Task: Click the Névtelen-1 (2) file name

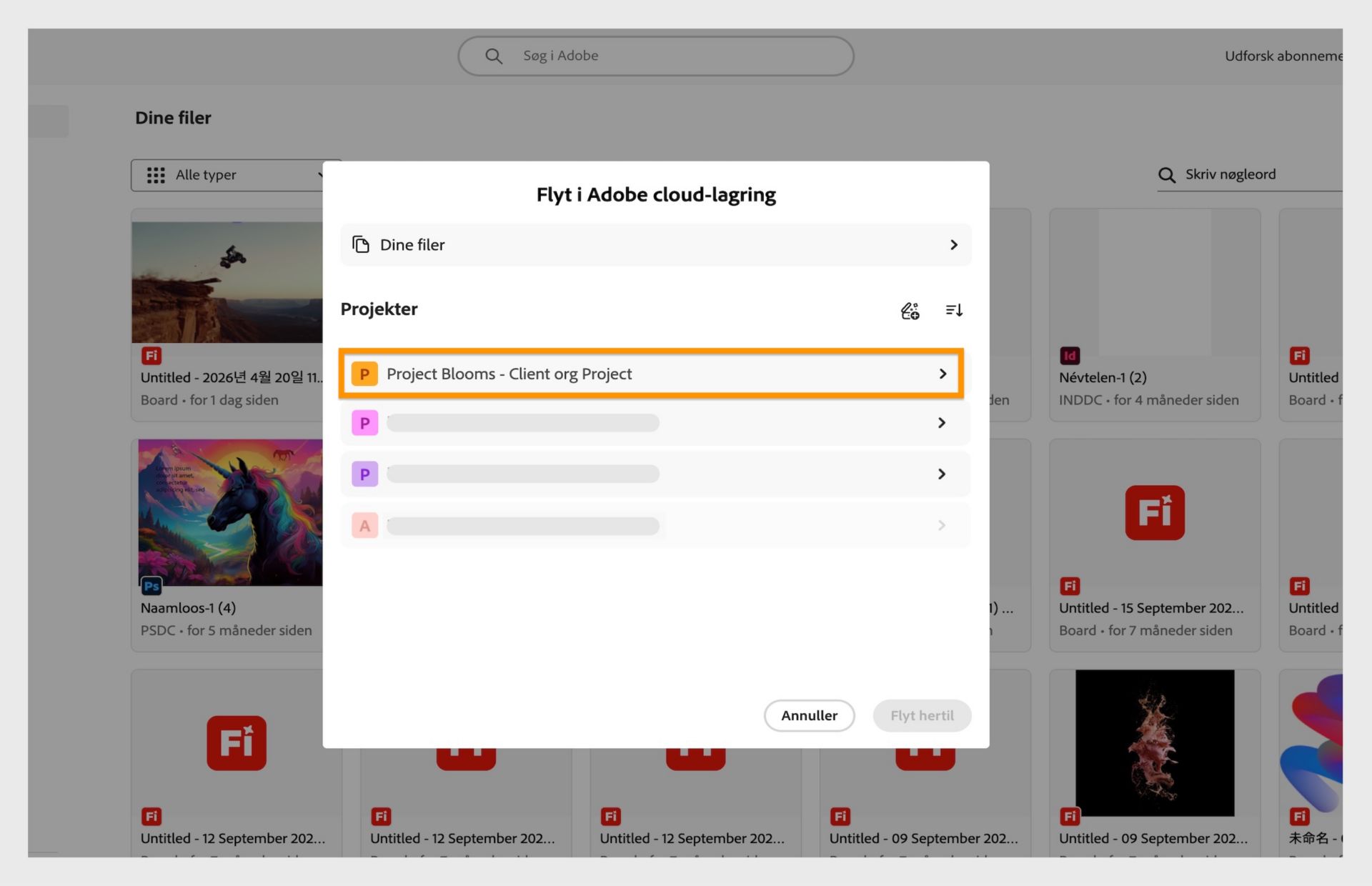Action: (1103, 377)
